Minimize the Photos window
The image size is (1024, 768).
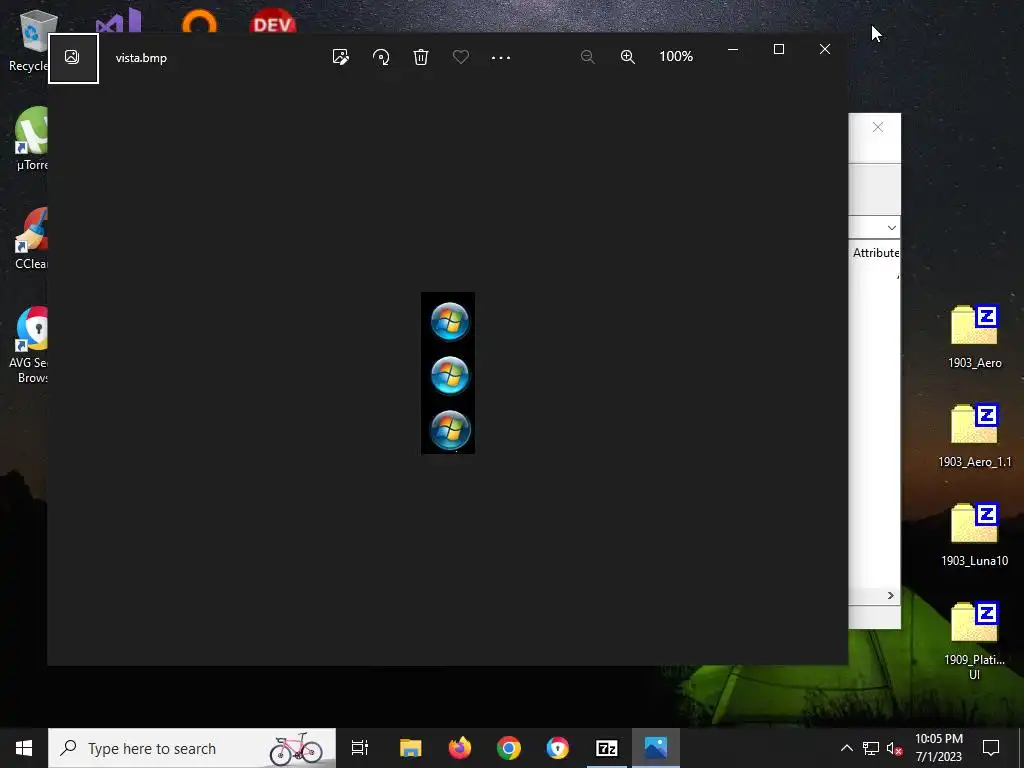(733, 50)
